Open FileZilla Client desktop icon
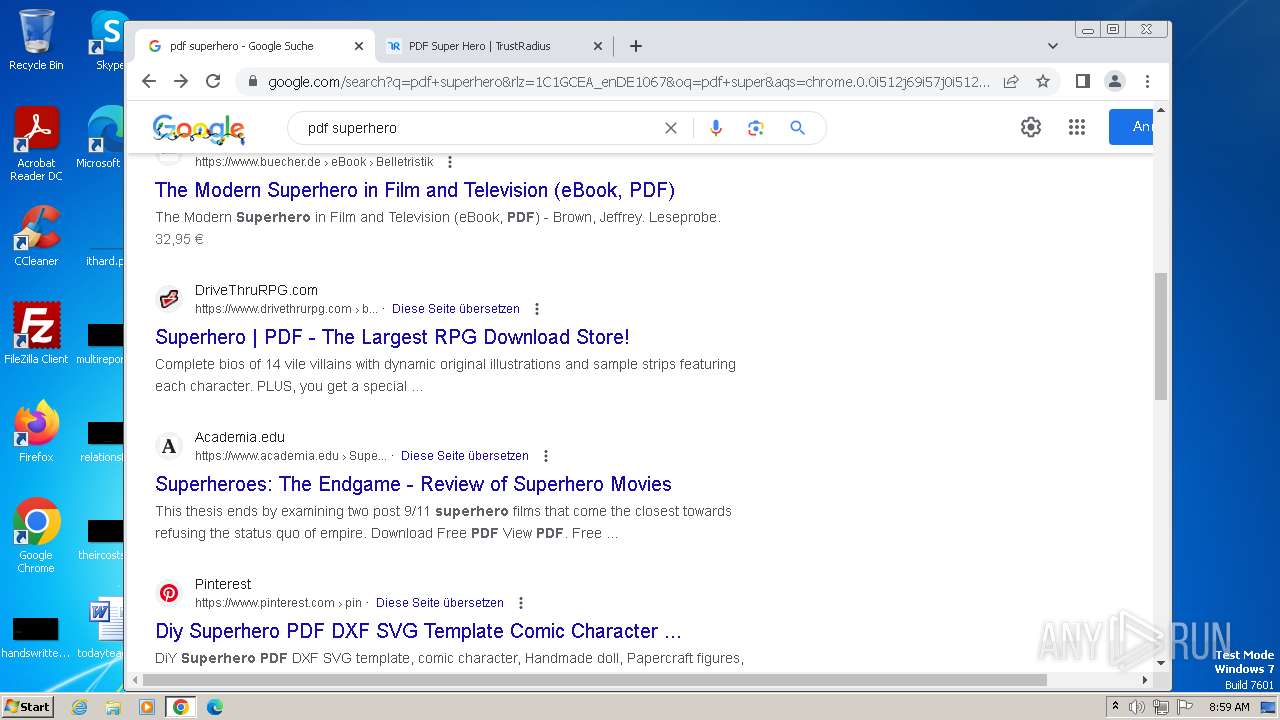The height and width of the screenshot is (720, 1280). click(36, 334)
